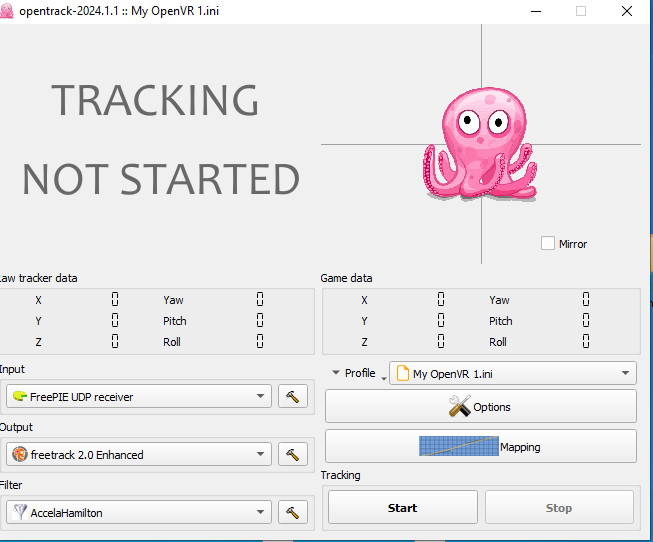This screenshot has height=542, width=653.
Task: Expand the Filter AccelaHamilton dropdown
Action: tap(138, 513)
